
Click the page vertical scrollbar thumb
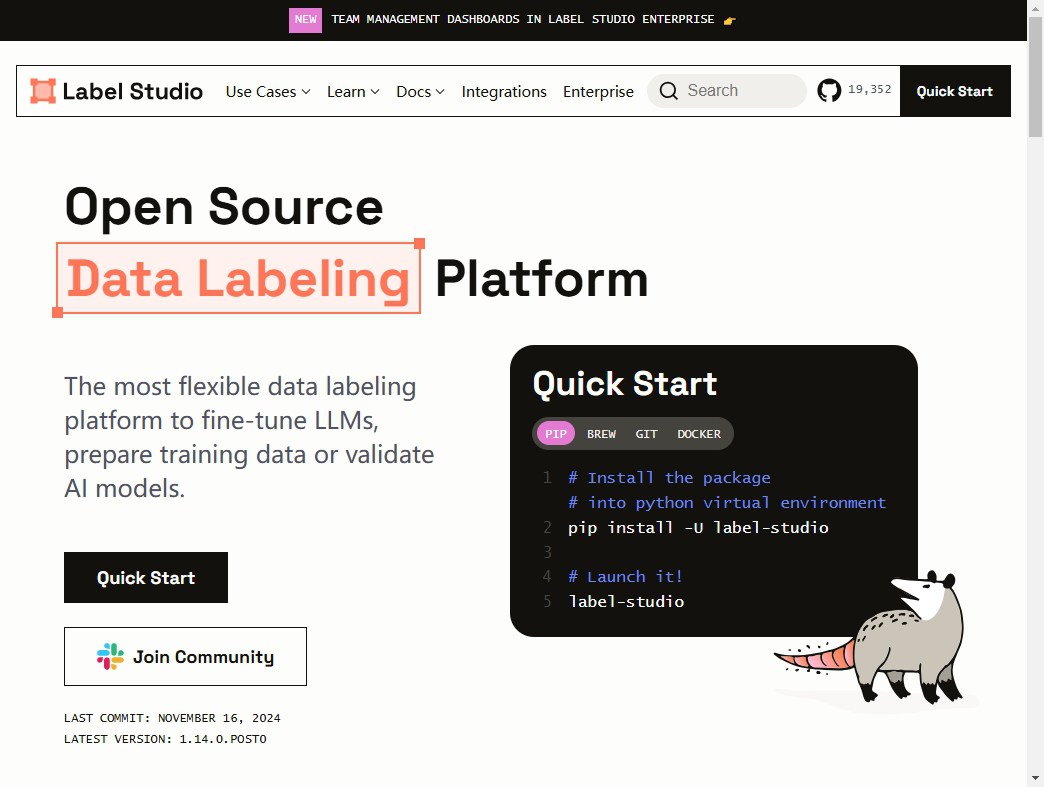pos(1035,77)
